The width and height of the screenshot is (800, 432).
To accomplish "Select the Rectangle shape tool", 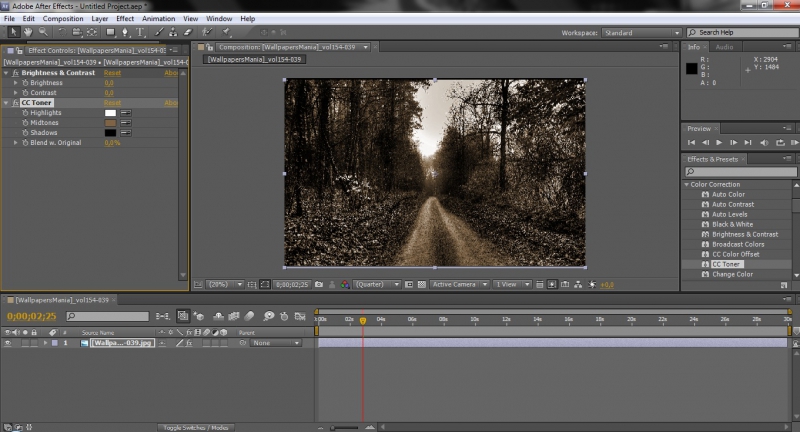I will 109,32.
